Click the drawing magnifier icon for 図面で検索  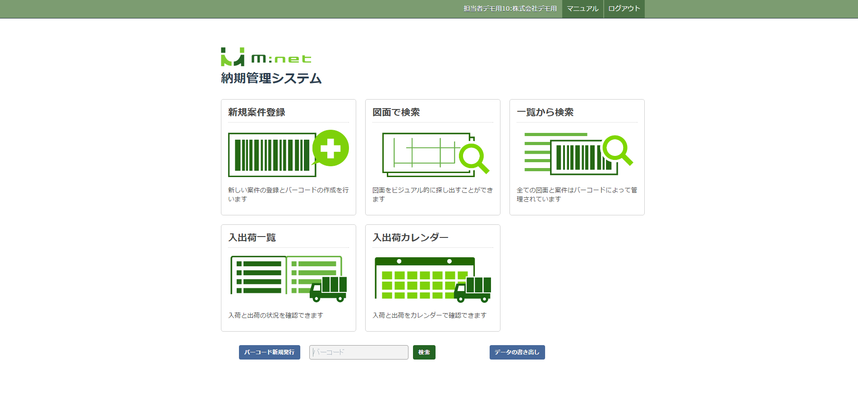tap(433, 154)
